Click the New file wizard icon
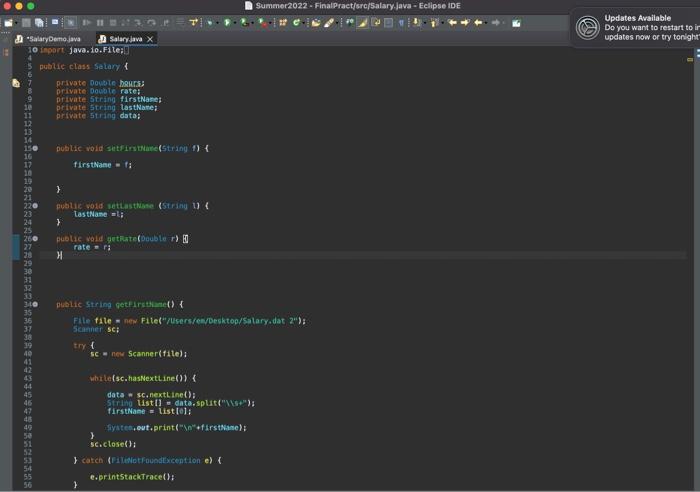Image resolution: width=700 pixels, height=492 pixels. coord(8,22)
